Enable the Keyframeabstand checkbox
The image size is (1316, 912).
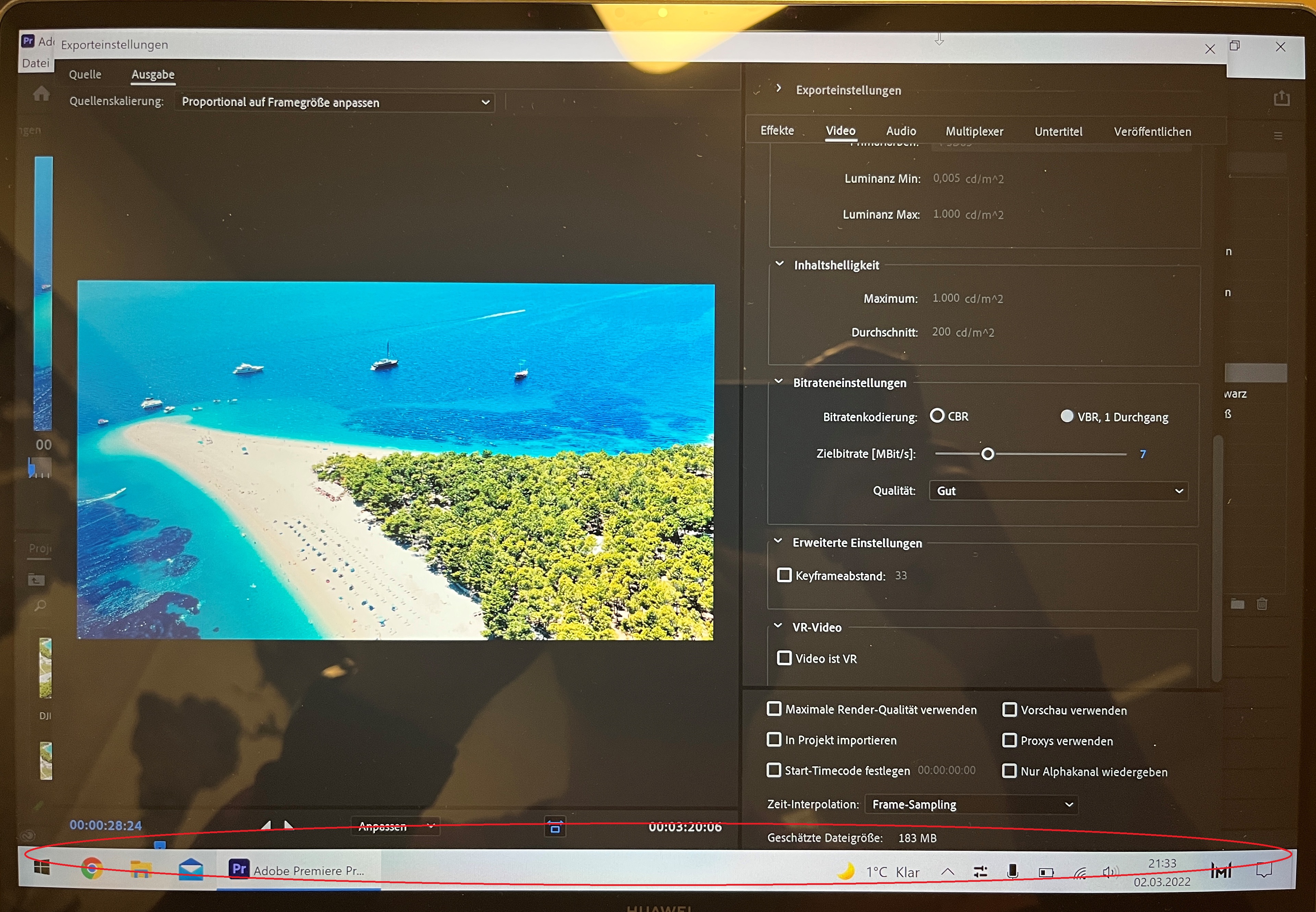click(784, 575)
